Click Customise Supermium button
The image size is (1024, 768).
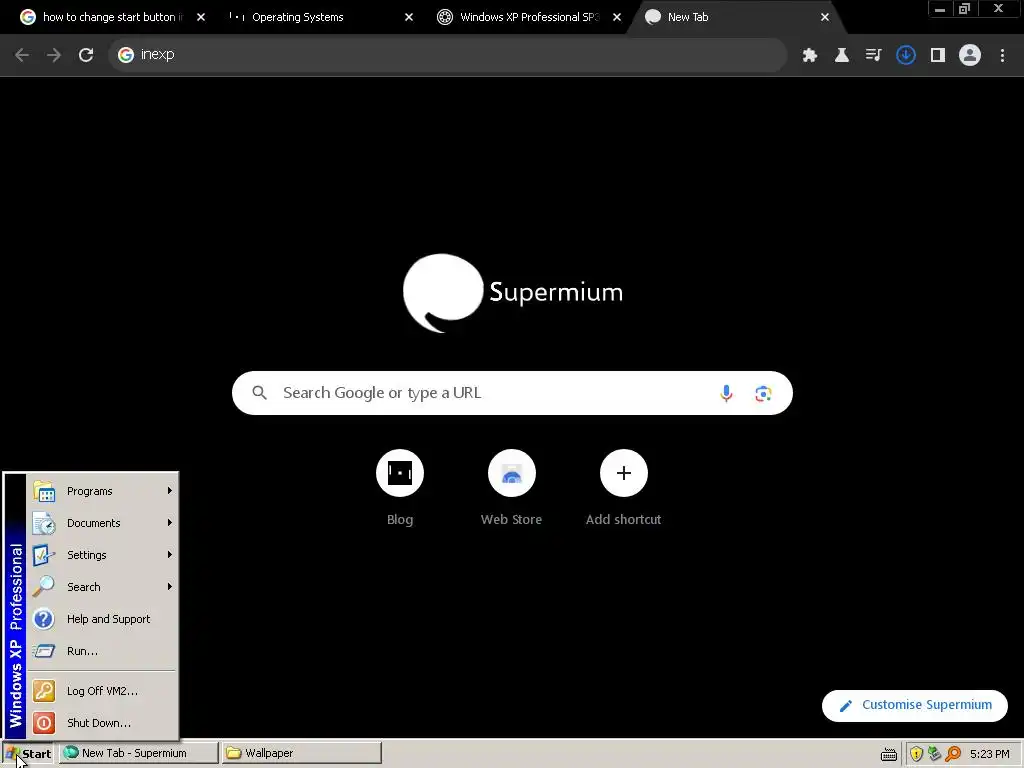pos(914,705)
